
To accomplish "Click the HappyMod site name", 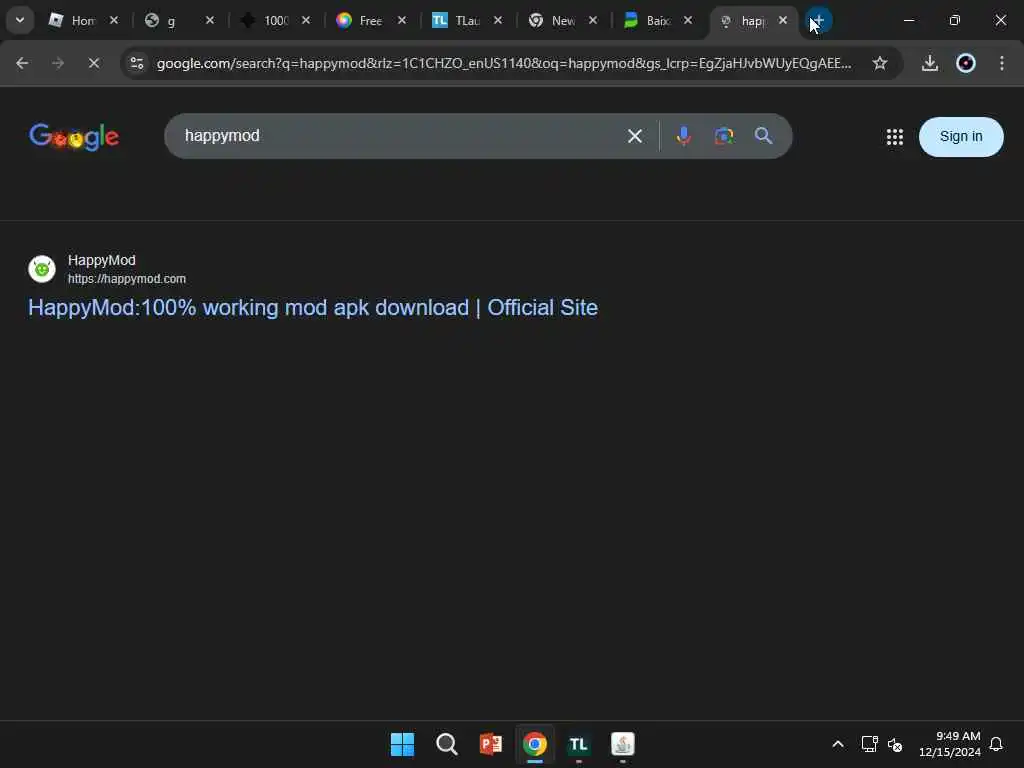I will [x=102, y=260].
